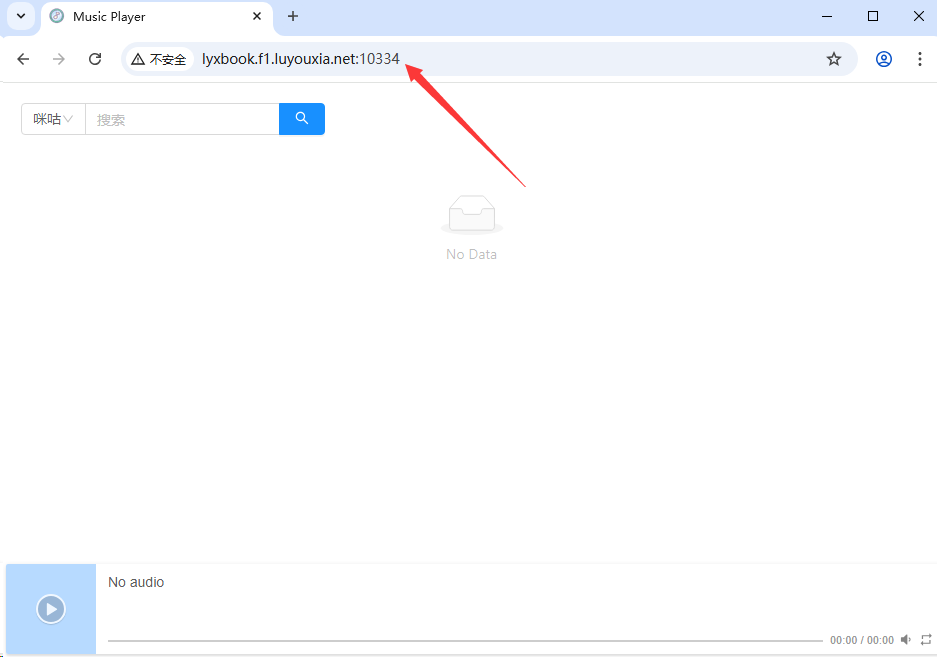937x657 pixels.
Task: Maximize the browser window
Action: (x=873, y=16)
